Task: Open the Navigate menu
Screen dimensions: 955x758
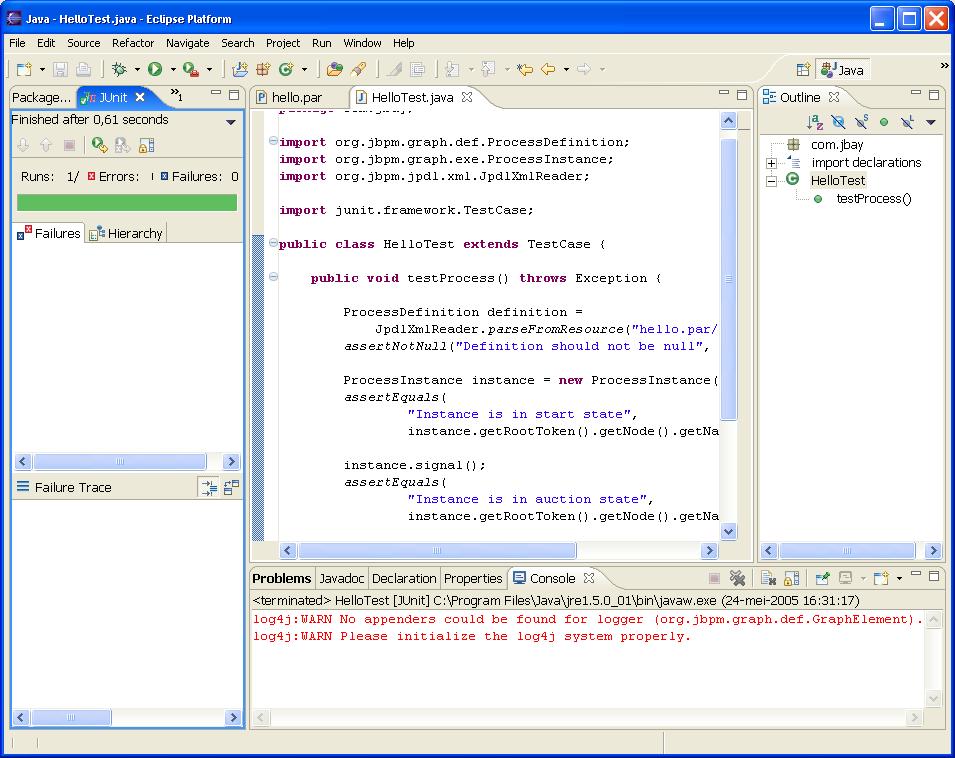Action: pos(188,43)
